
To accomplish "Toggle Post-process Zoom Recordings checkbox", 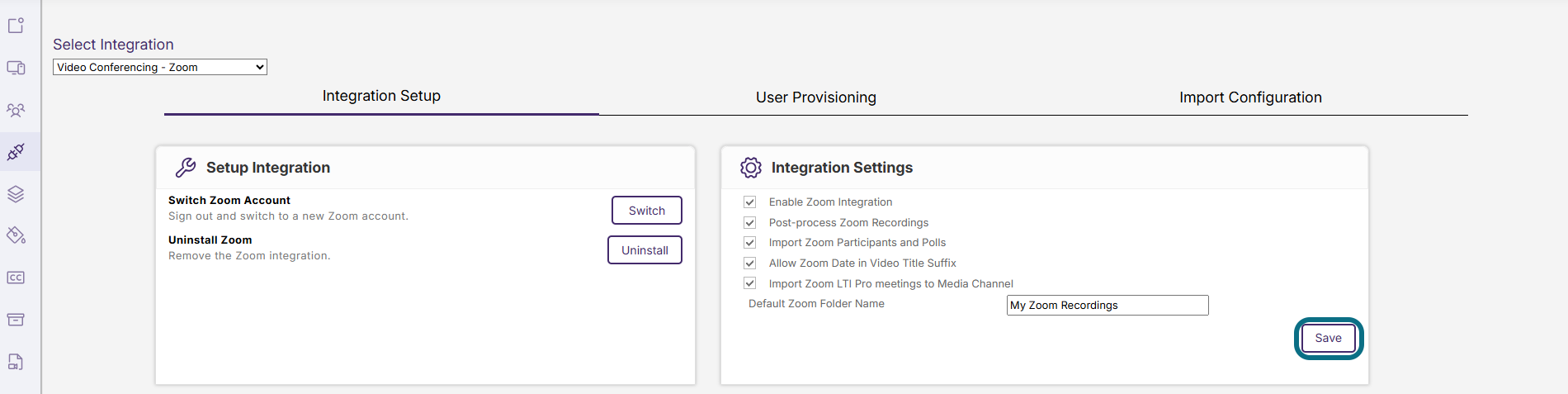I will [x=749, y=222].
